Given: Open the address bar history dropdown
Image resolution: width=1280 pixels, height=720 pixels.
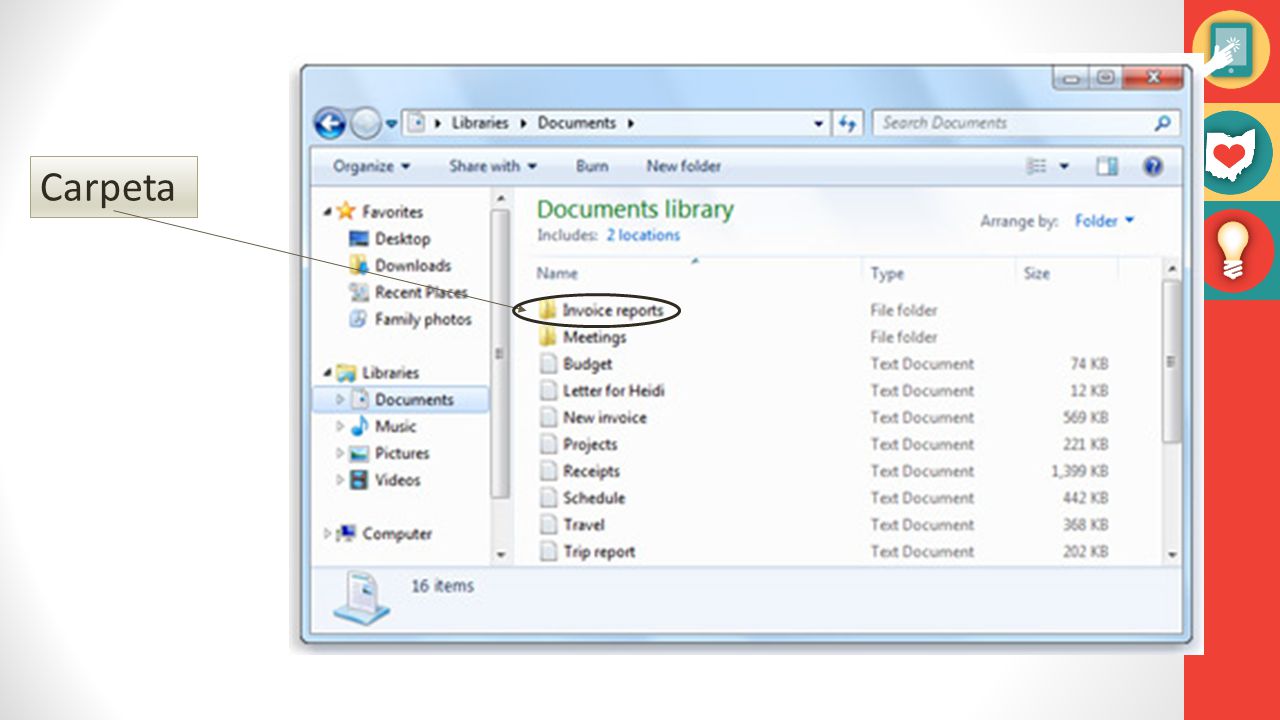Looking at the screenshot, I should pos(819,124).
